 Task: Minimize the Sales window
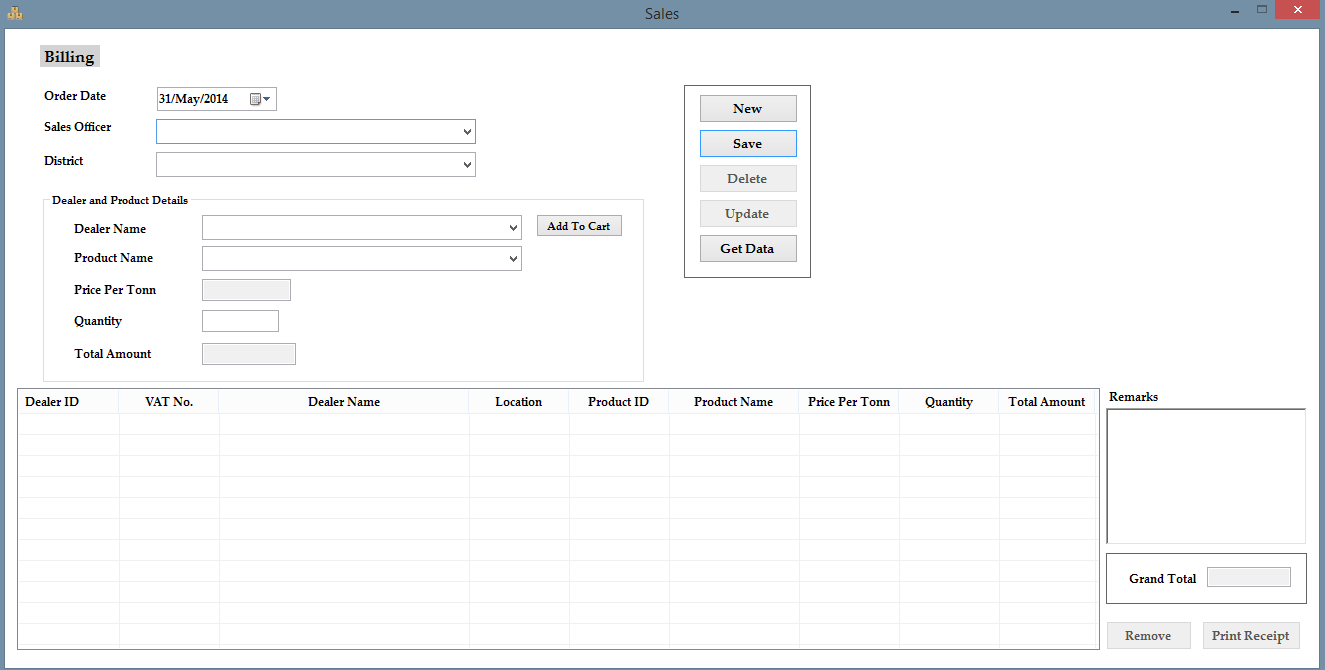click(1235, 10)
